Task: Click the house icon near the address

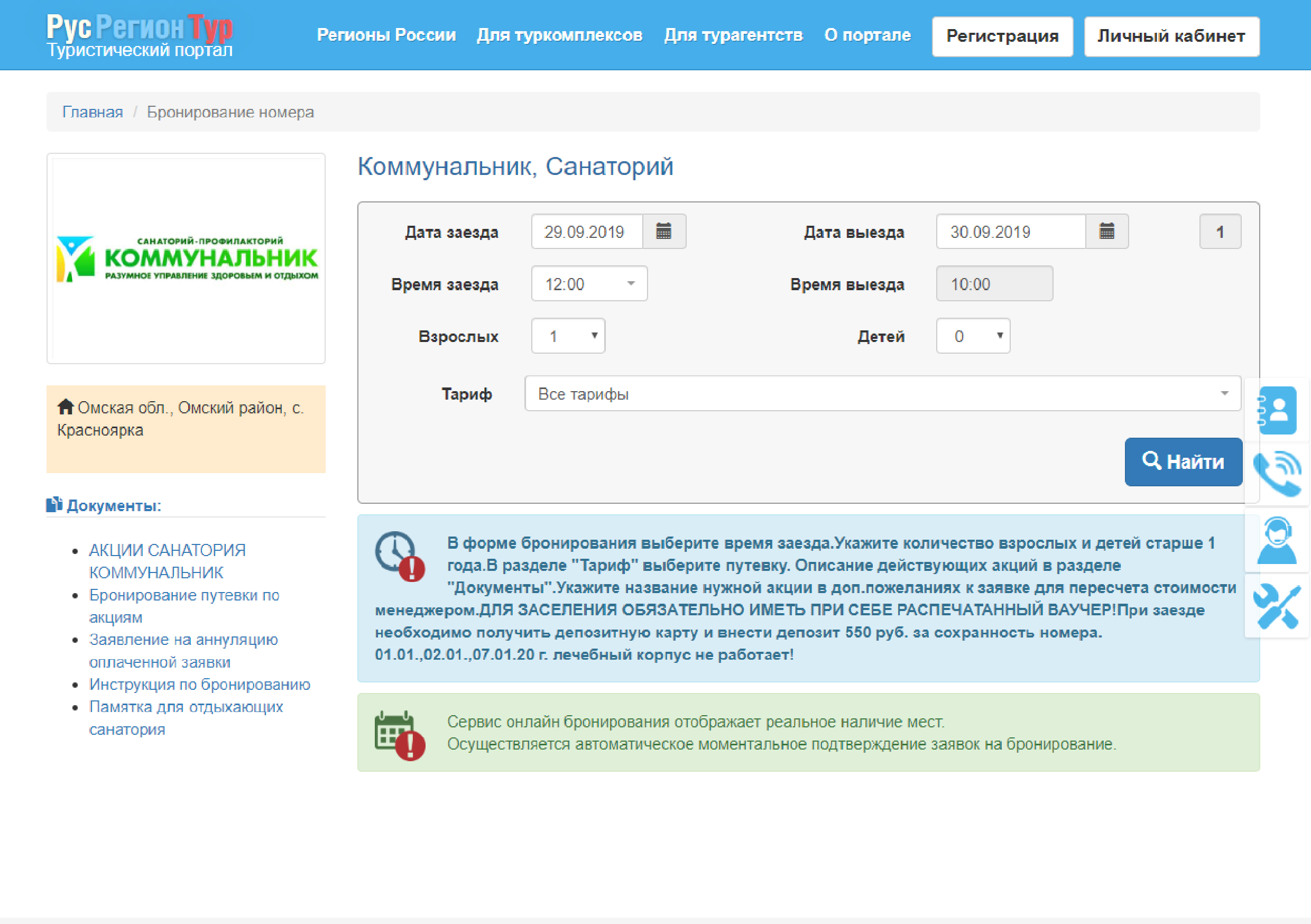Action: (66, 406)
